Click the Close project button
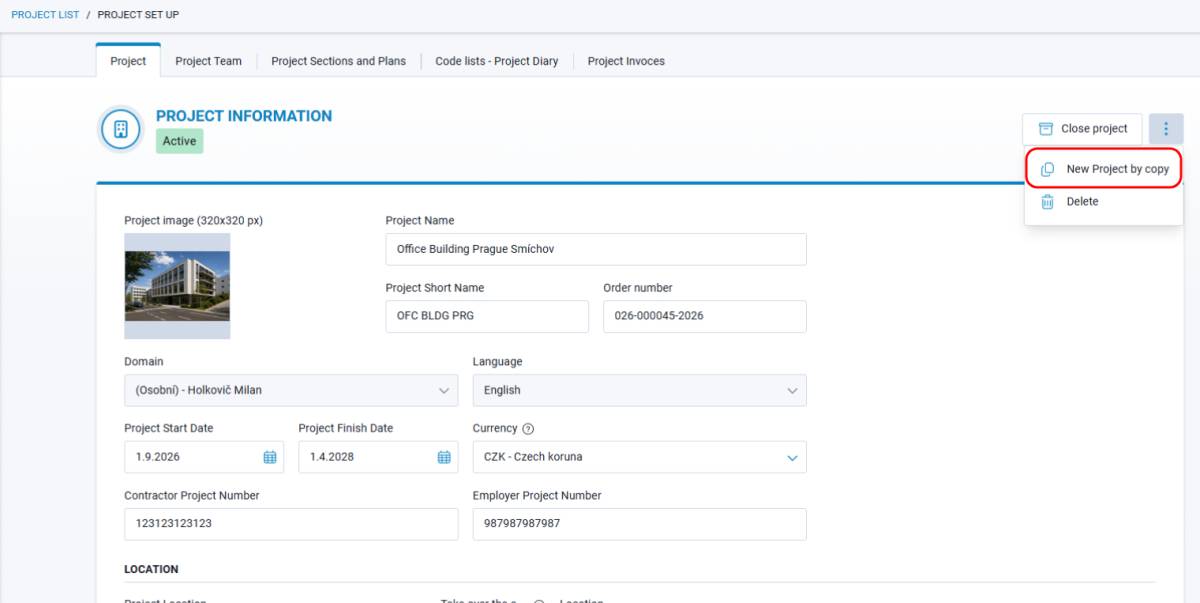 point(1082,129)
